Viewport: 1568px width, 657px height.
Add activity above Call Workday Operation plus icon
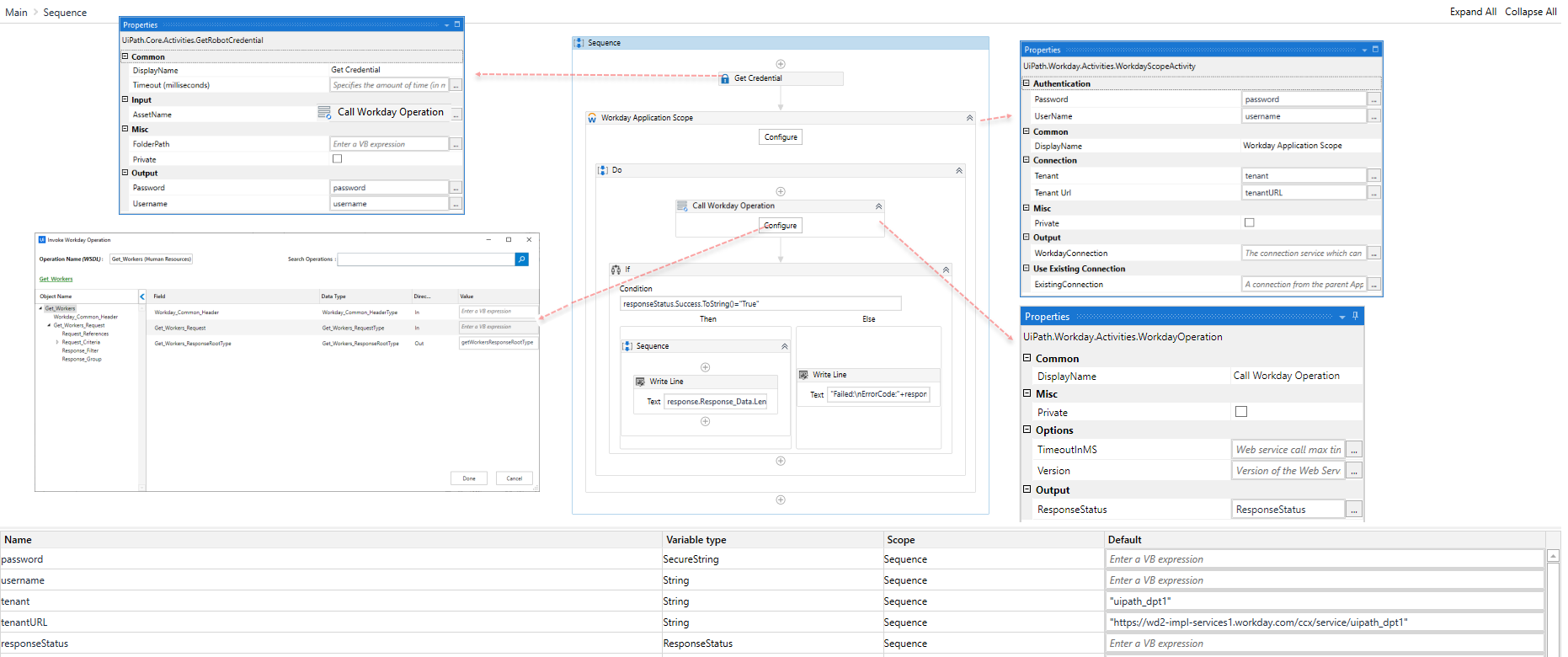781,191
